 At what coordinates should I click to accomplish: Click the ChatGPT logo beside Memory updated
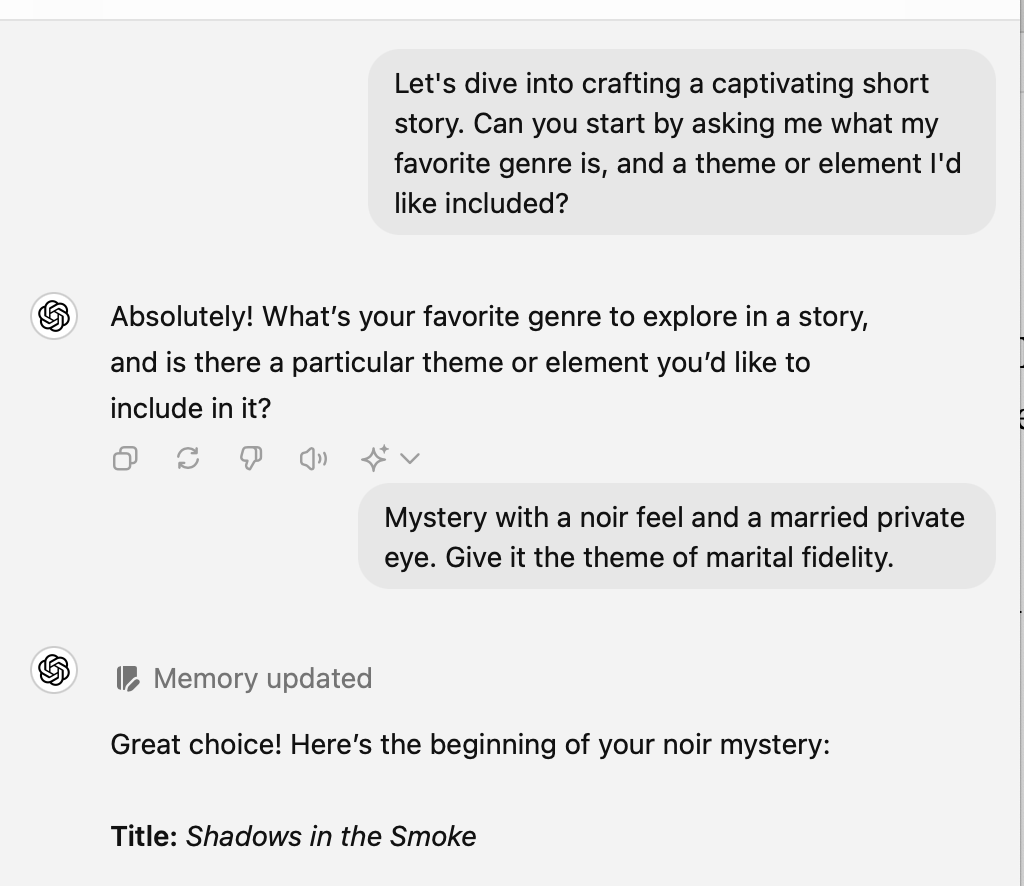pos(54,670)
